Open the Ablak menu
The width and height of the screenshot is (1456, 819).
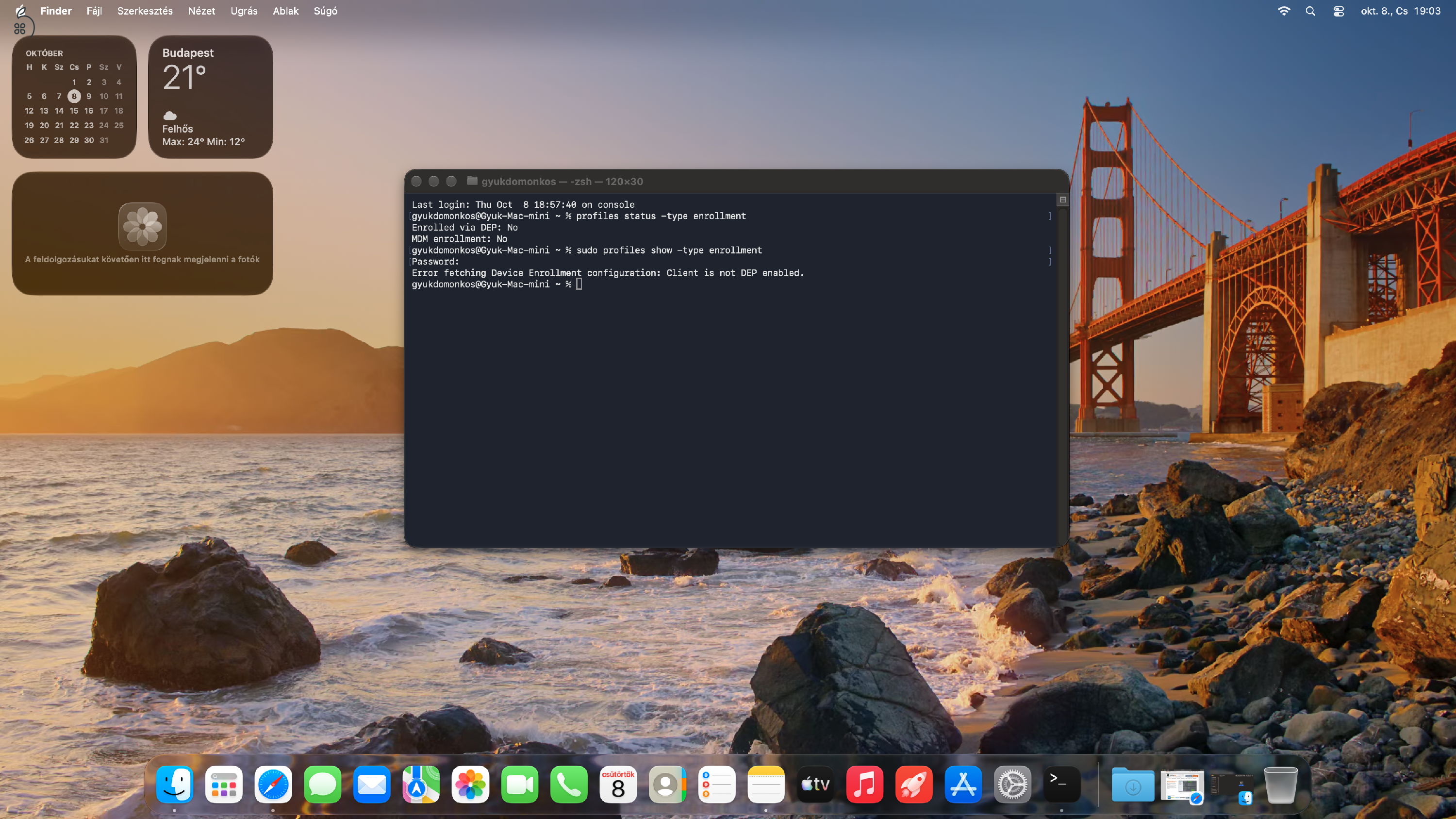pos(285,11)
